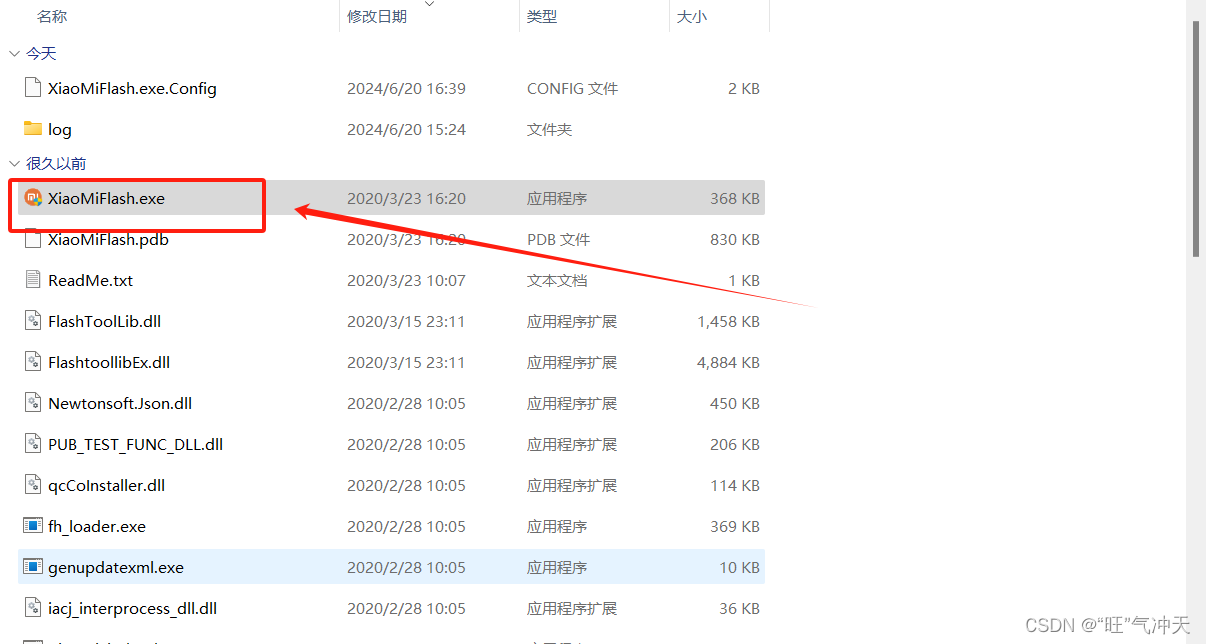Click the XiaoMiFlash.exe.Config file icon

click(x=33, y=88)
